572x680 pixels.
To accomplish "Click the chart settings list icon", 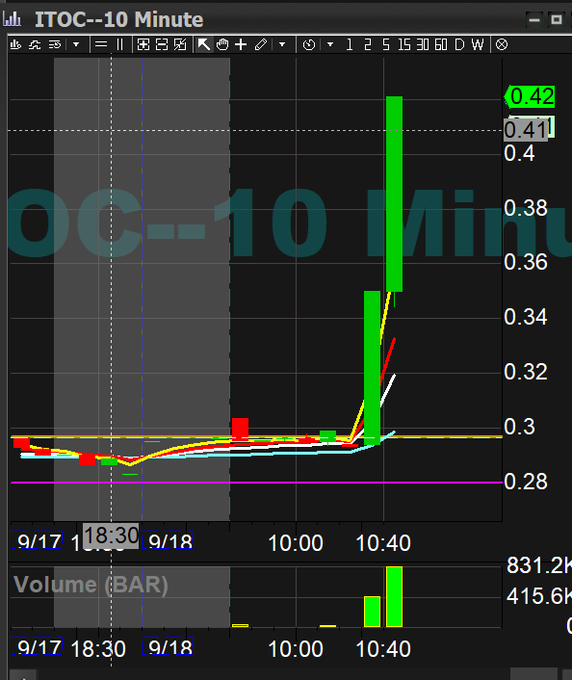I will coord(55,44).
